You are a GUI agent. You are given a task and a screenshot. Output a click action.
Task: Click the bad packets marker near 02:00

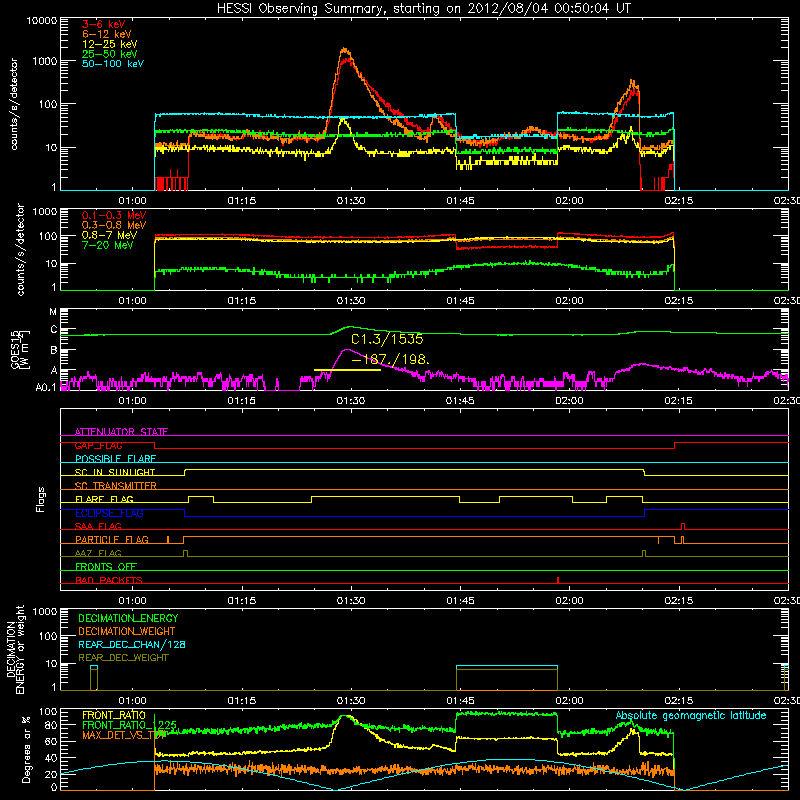[558, 580]
